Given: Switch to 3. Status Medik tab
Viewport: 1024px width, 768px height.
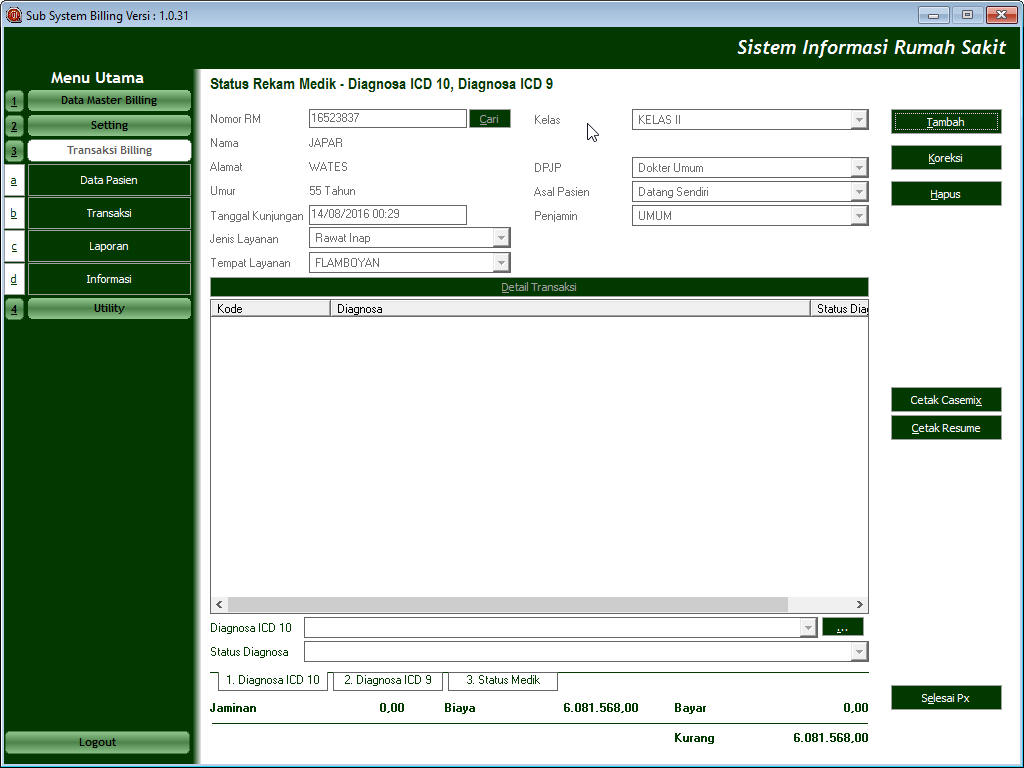Looking at the screenshot, I should tap(503, 680).
